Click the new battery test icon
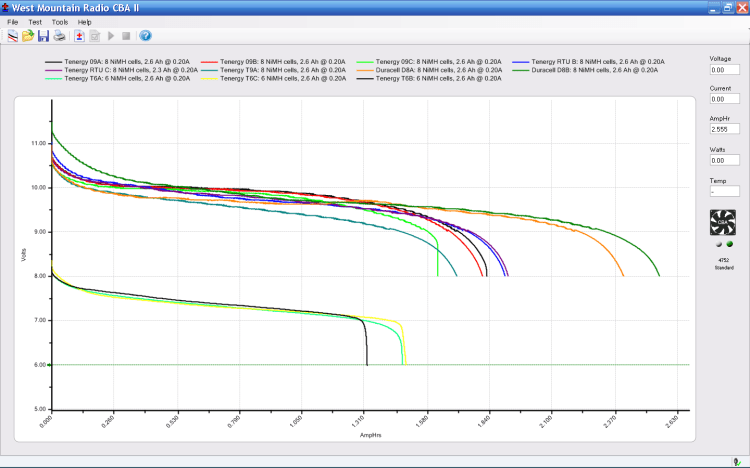This screenshot has height=468, width=750. pos(79,36)
